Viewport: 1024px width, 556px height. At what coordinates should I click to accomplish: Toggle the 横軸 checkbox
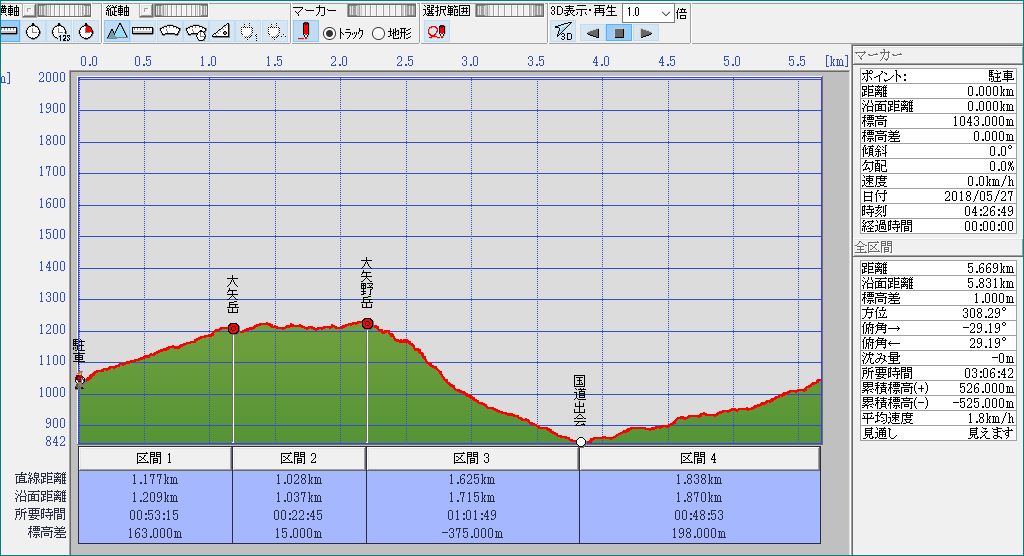(28, 10)
